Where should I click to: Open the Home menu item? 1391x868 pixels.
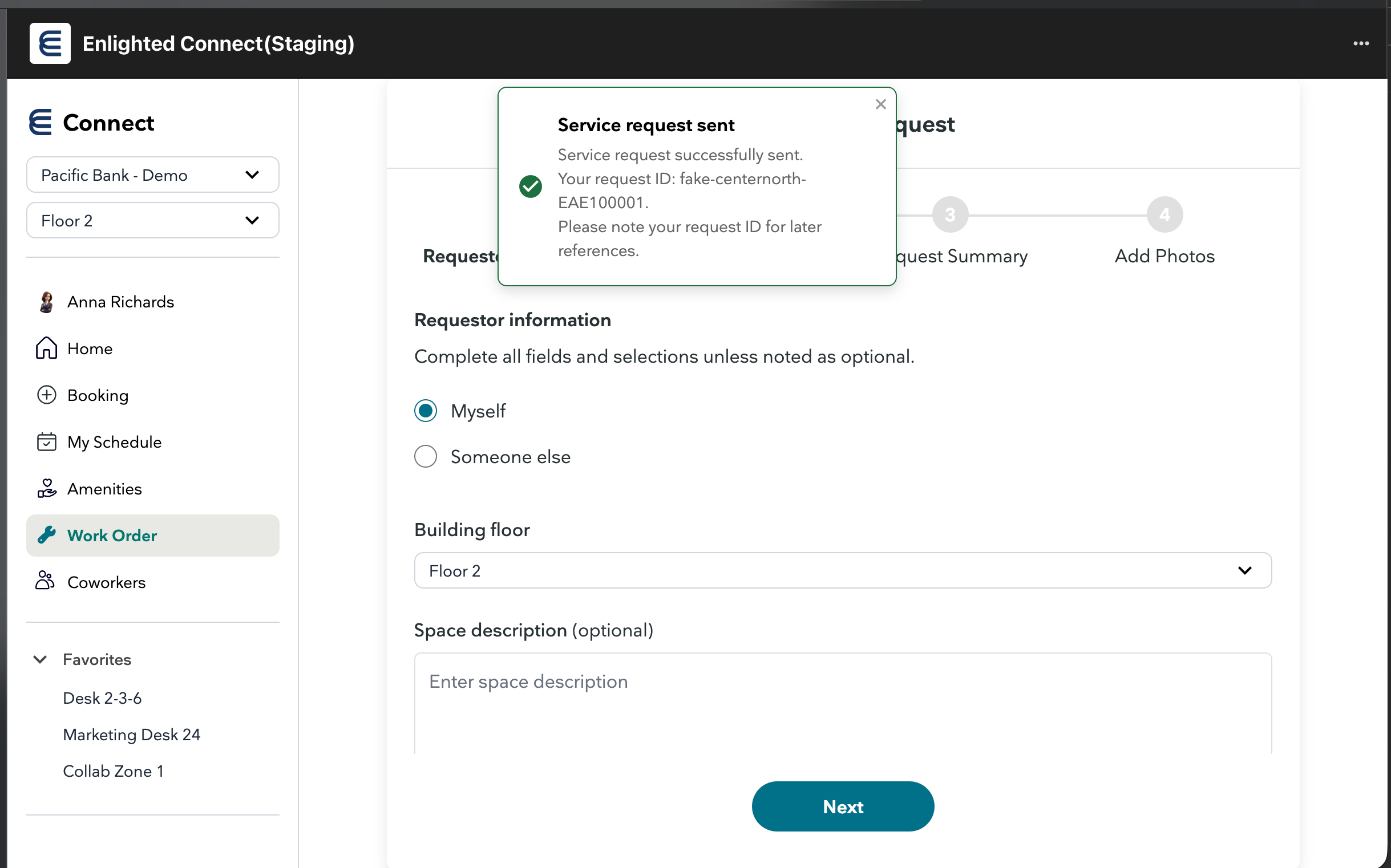pos(152,348)
